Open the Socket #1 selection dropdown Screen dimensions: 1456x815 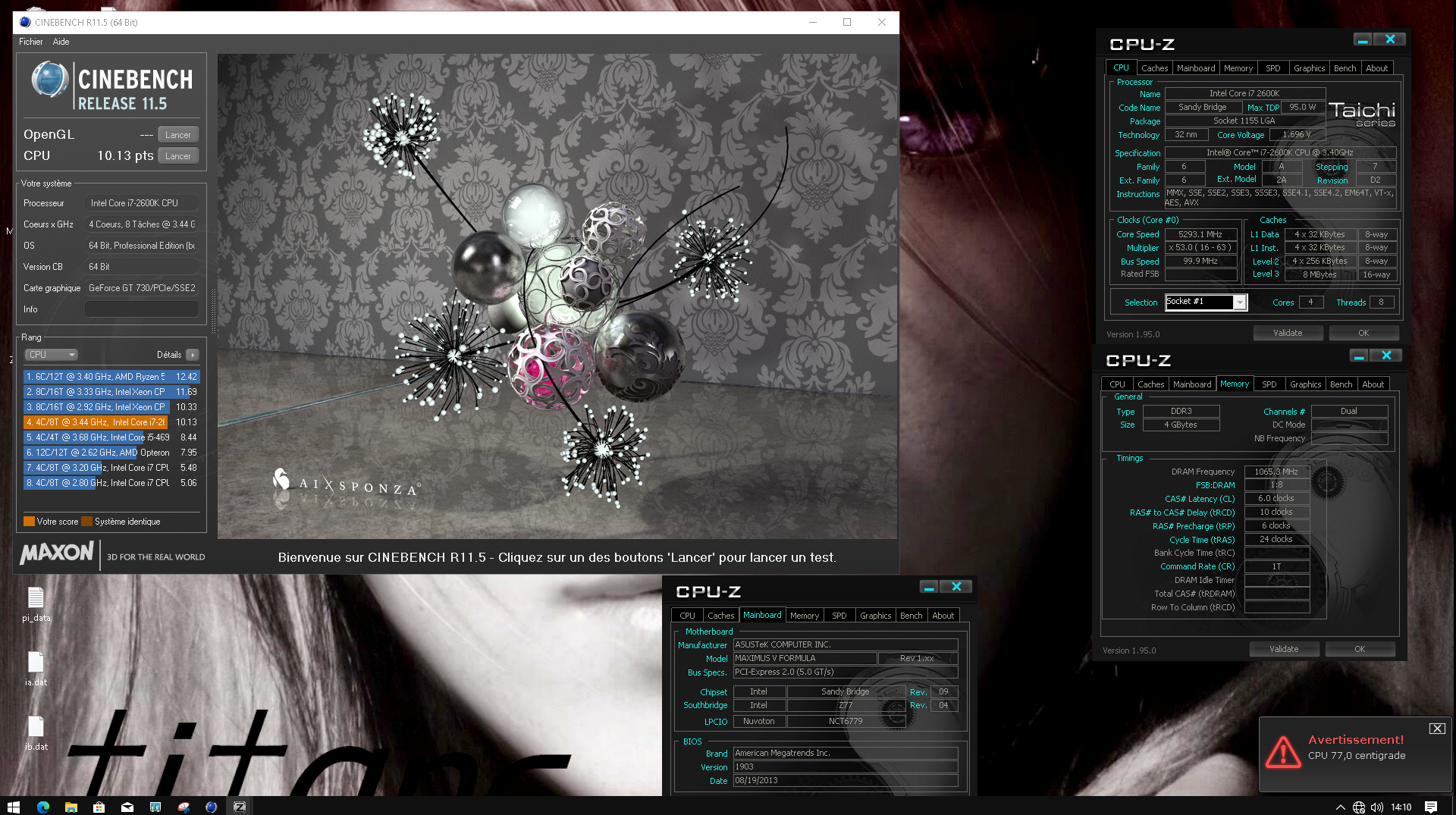(x=1206, y=302)
